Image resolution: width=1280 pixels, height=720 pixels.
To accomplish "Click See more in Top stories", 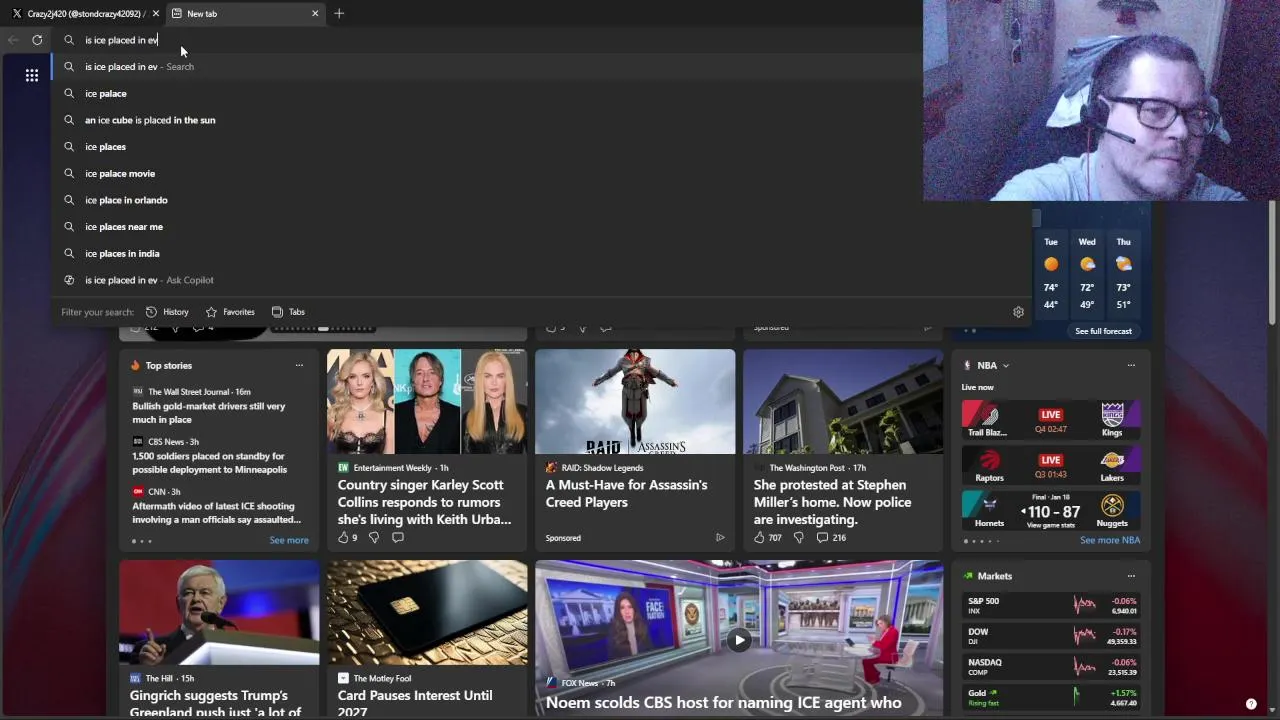I will tap(289, 540).
